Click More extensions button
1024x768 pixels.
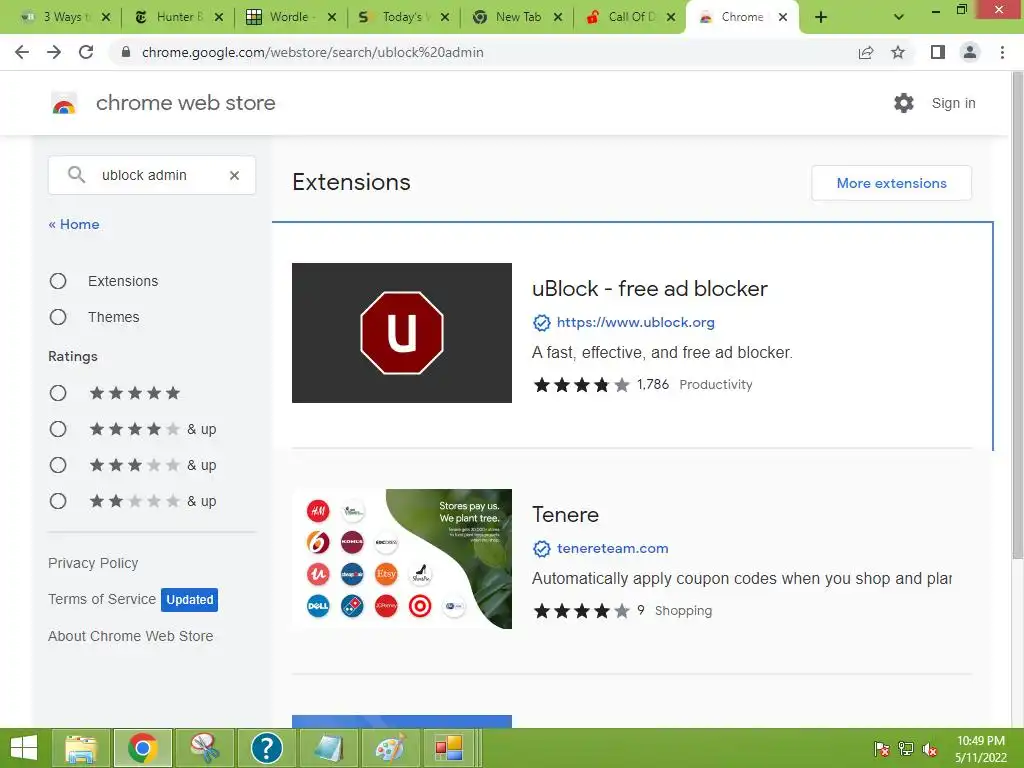891,184
